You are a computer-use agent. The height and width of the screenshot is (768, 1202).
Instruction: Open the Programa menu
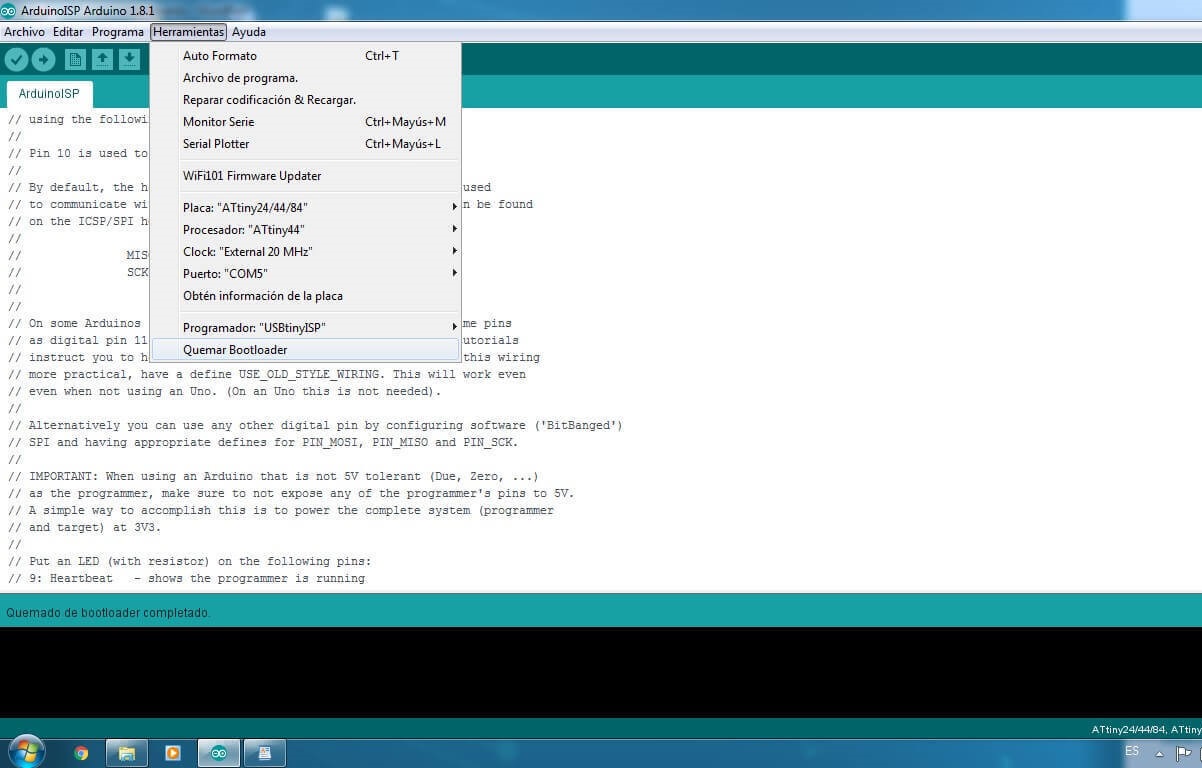tap(118, 32)
